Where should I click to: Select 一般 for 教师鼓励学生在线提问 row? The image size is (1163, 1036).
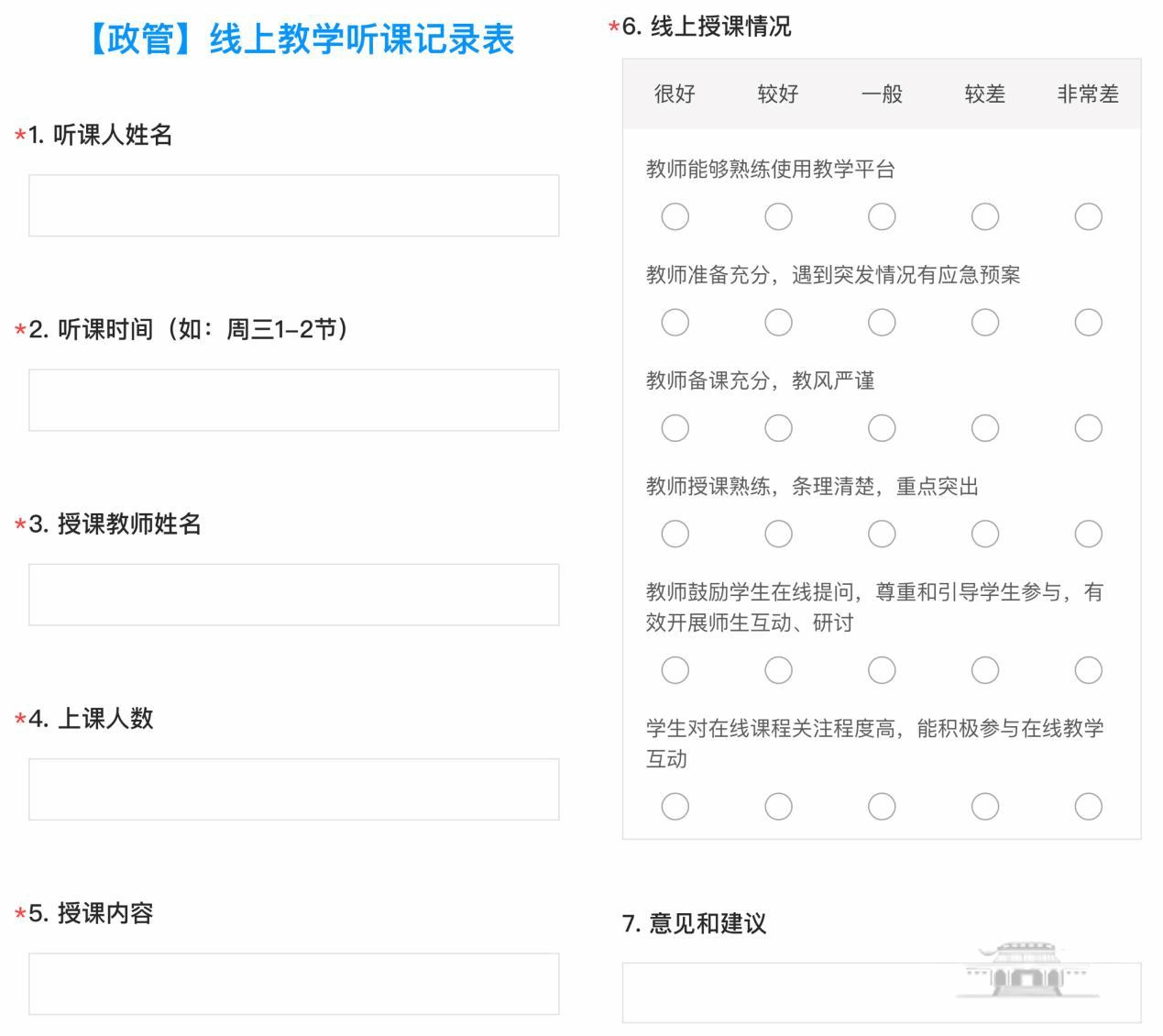882,670
